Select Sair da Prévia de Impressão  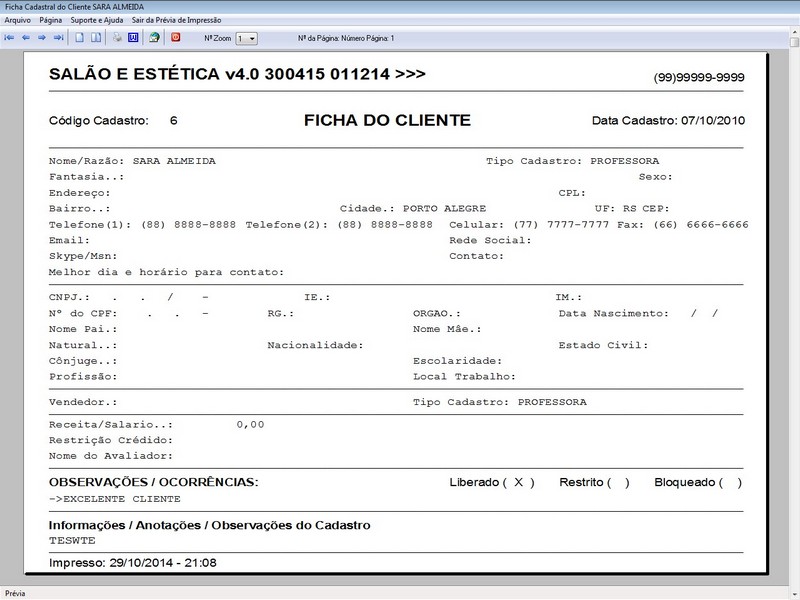tap(178, 20)
